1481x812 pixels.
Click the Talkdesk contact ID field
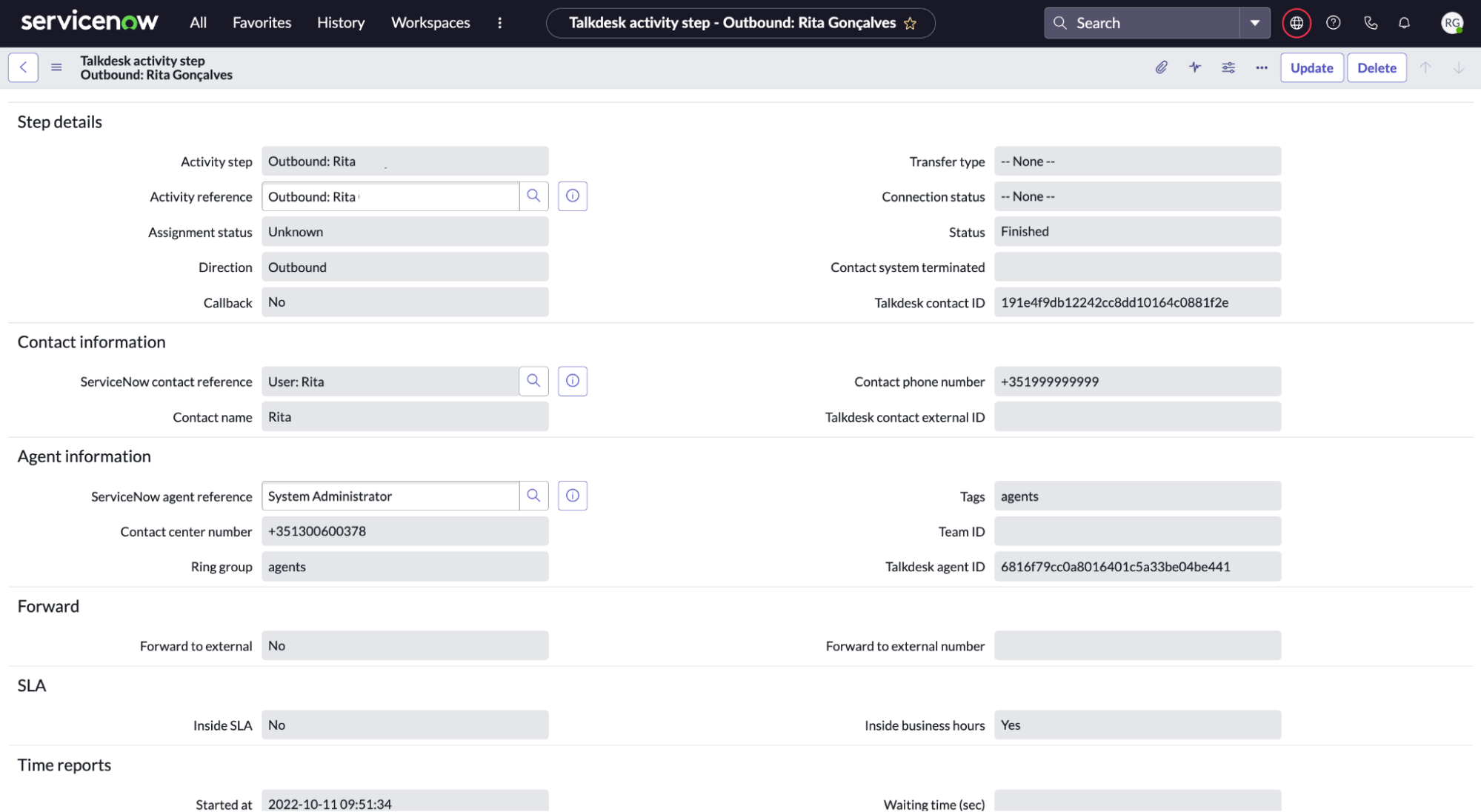pos(1137,302)
